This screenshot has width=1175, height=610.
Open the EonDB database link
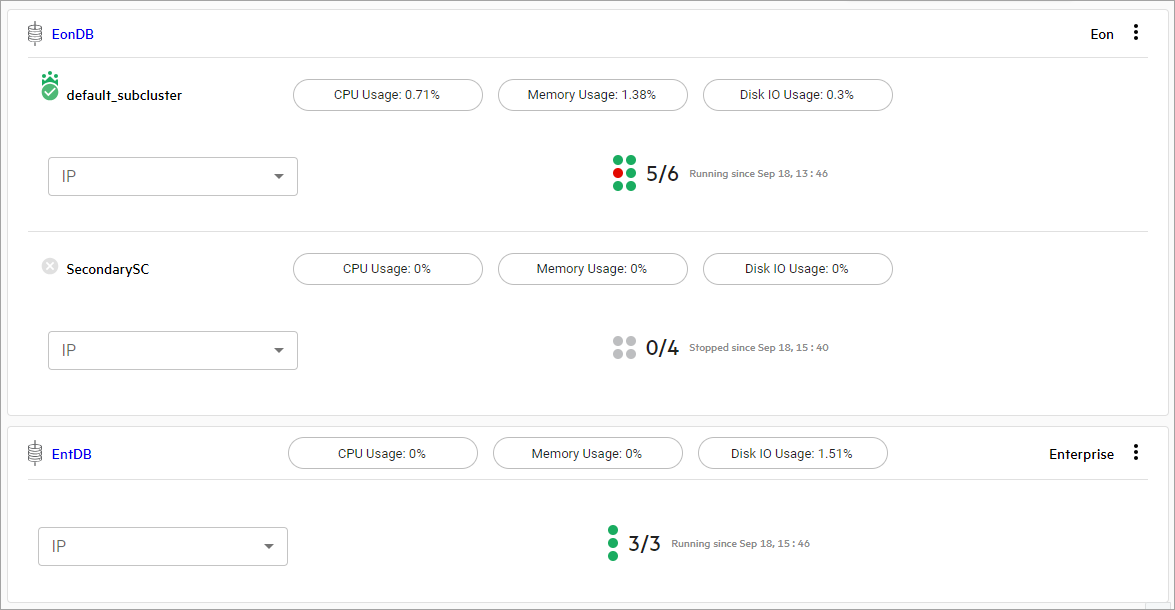pyautogui.click(x=73, y=34)
